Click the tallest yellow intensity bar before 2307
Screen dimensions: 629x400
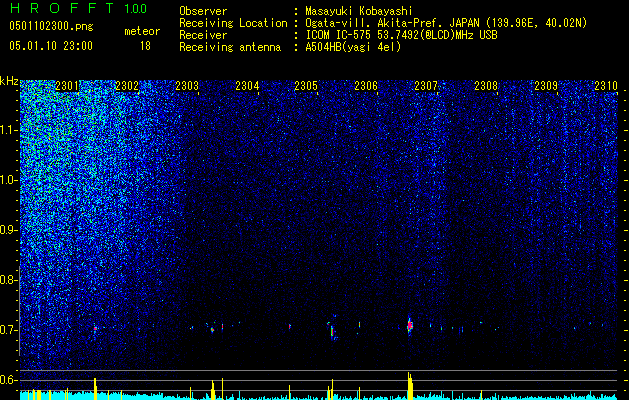tap(409, 386)
